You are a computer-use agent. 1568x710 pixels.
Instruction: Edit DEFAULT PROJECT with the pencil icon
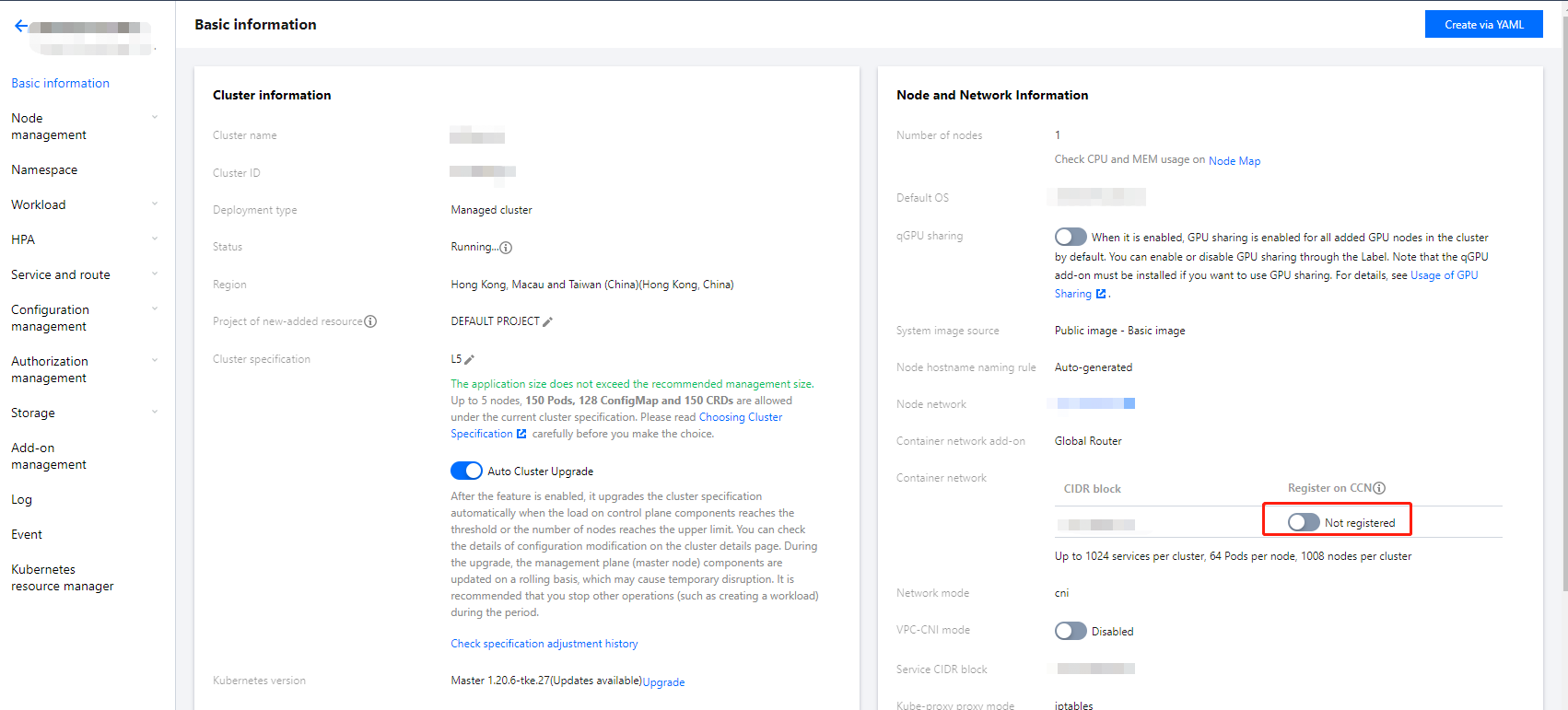[x=548, y=322]
